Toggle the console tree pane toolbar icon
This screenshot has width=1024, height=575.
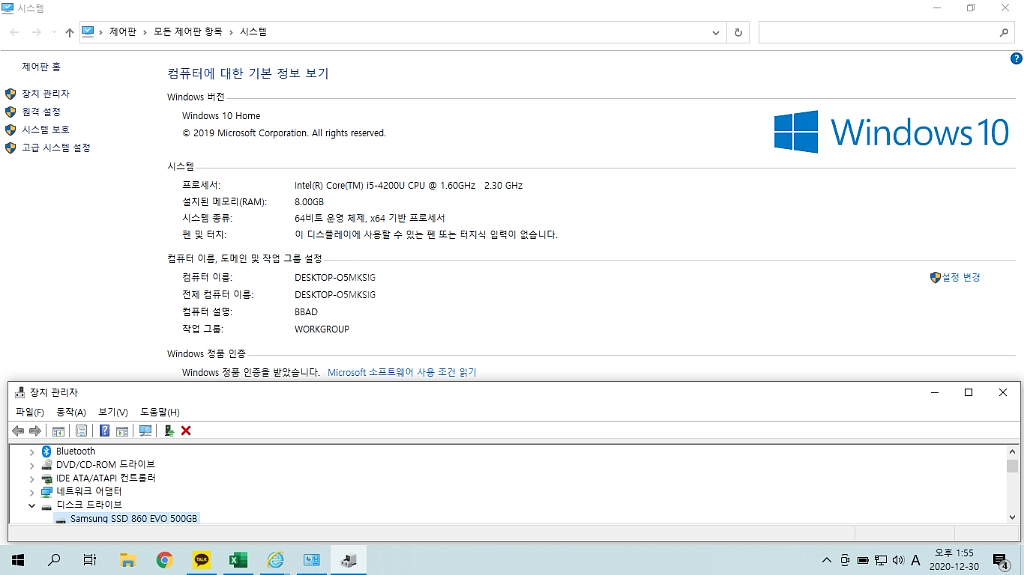(x=58, y=431)
